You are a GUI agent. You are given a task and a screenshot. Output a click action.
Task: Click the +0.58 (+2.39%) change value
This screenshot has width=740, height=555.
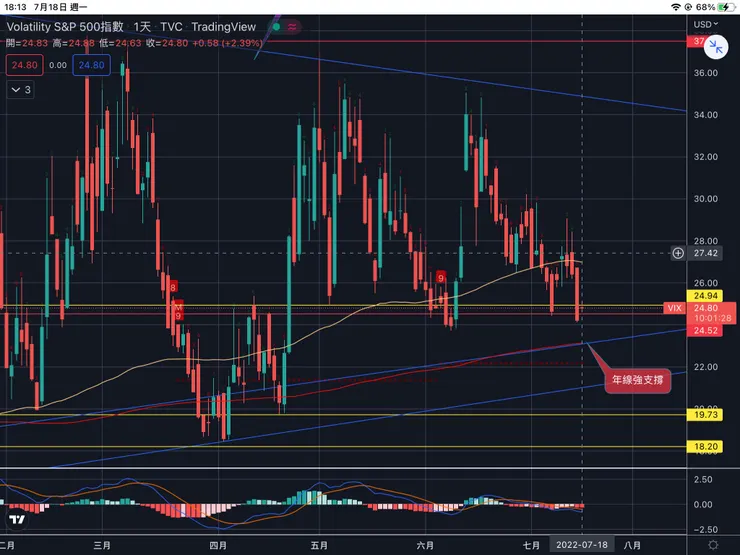tap(227, 43)
